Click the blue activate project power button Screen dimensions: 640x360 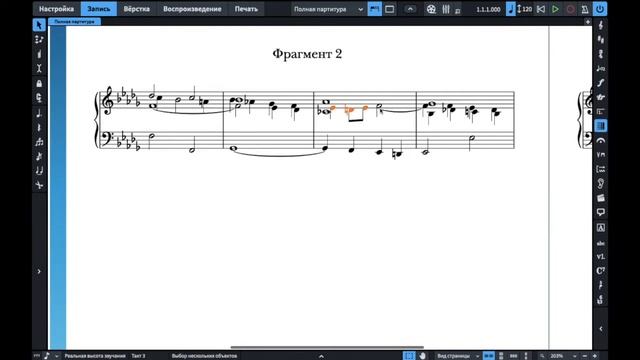click(600, 9)
